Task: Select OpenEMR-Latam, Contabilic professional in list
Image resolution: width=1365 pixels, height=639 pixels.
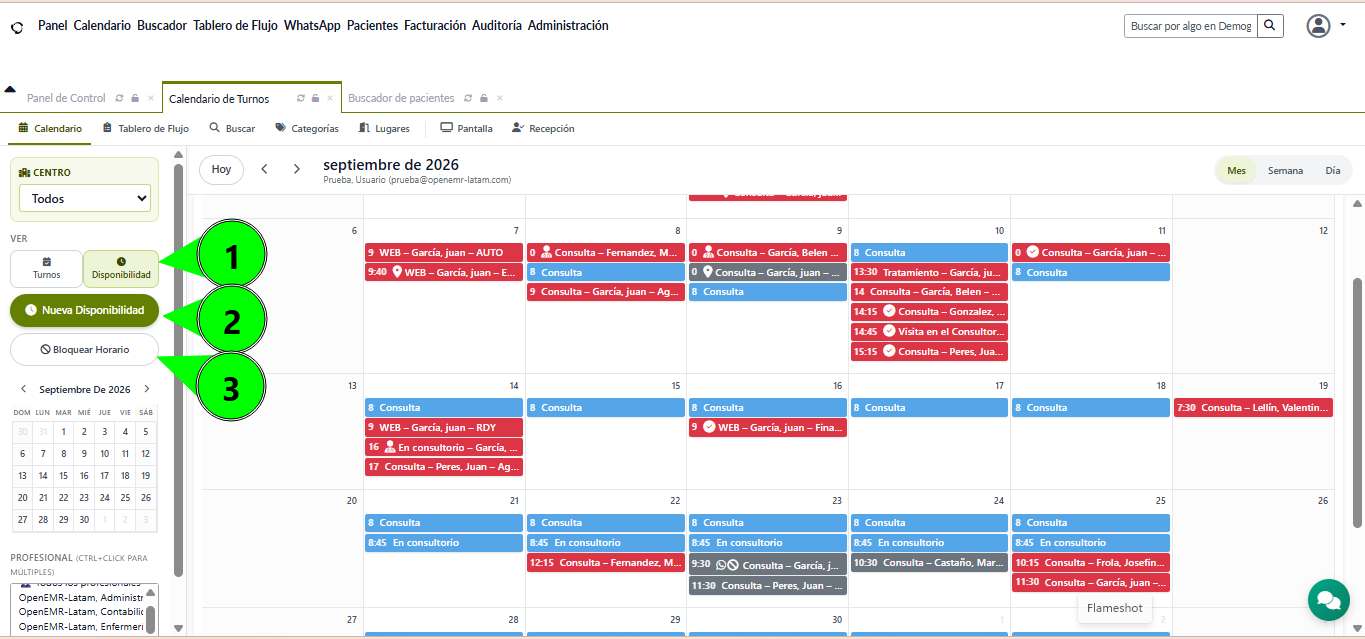Action: click(x=81, y=612)
